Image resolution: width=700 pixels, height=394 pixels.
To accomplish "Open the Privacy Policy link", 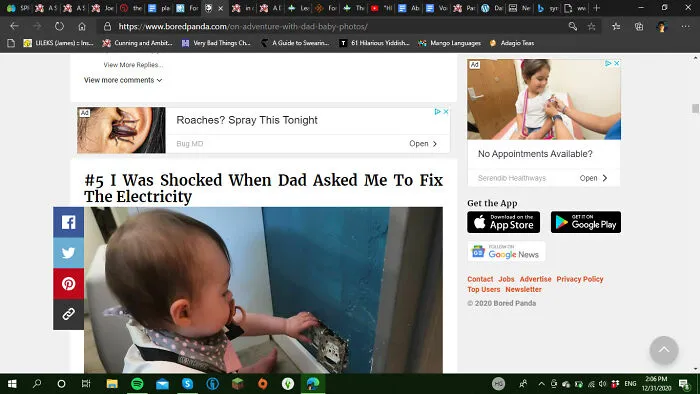I will pyautogui.click(x=580, y=279).
